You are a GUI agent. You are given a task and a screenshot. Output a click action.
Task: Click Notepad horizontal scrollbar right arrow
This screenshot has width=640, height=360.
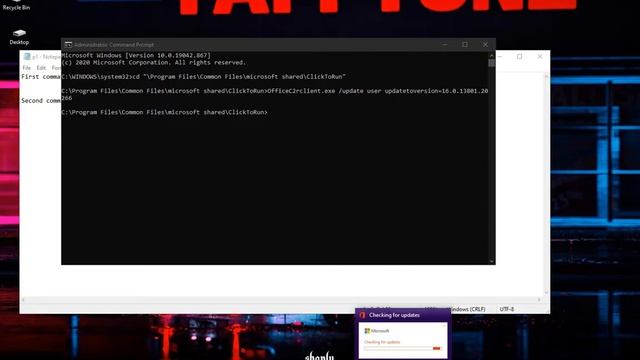coord(539,300)
